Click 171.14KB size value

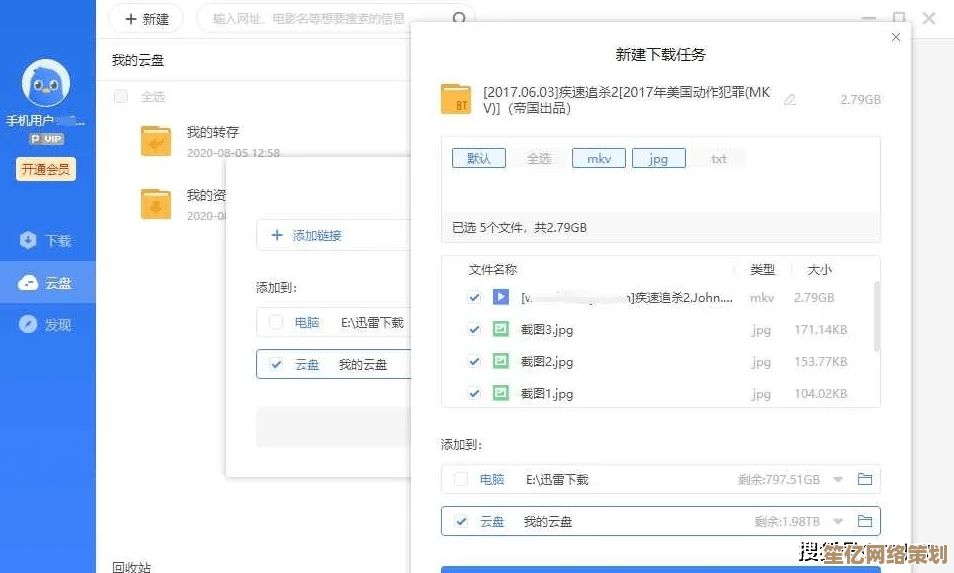821,330
